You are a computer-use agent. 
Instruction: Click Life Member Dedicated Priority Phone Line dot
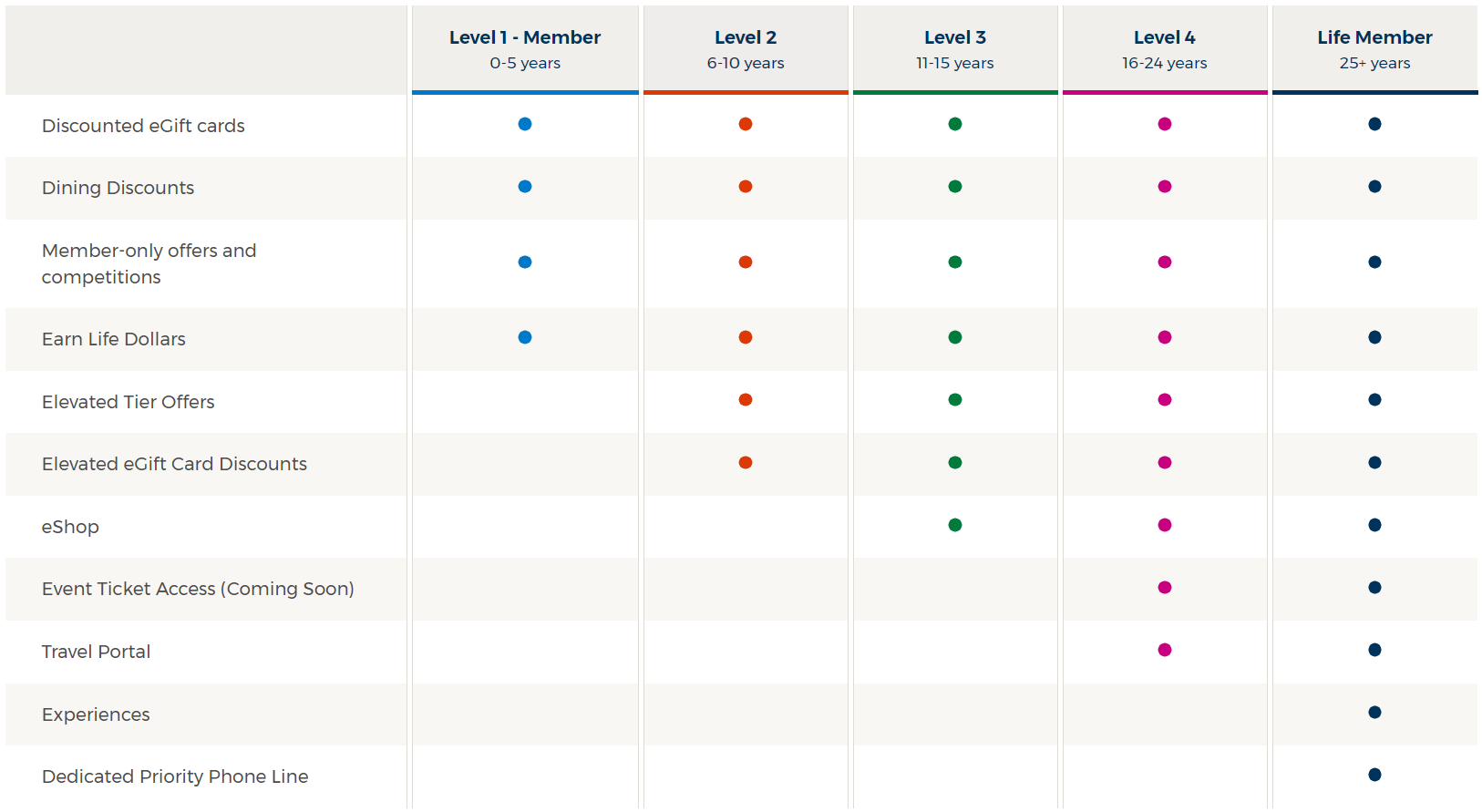coord(1374,775)
